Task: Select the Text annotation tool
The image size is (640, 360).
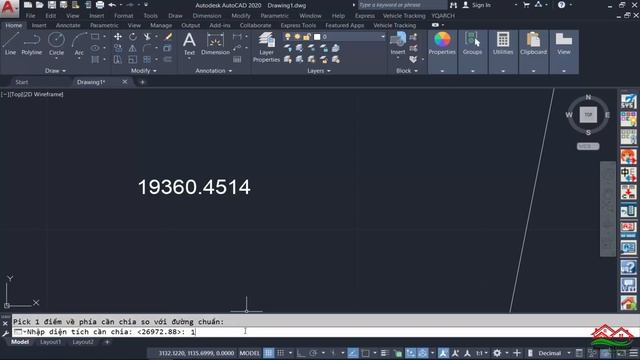Action: coord(189,44)
